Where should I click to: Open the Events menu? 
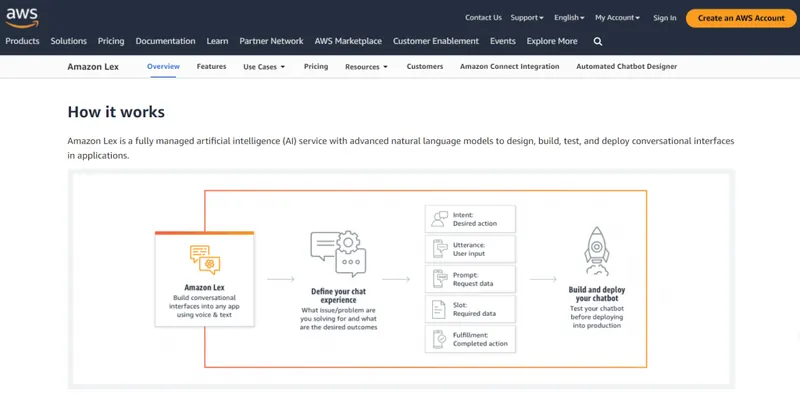[x=503, y=41]
